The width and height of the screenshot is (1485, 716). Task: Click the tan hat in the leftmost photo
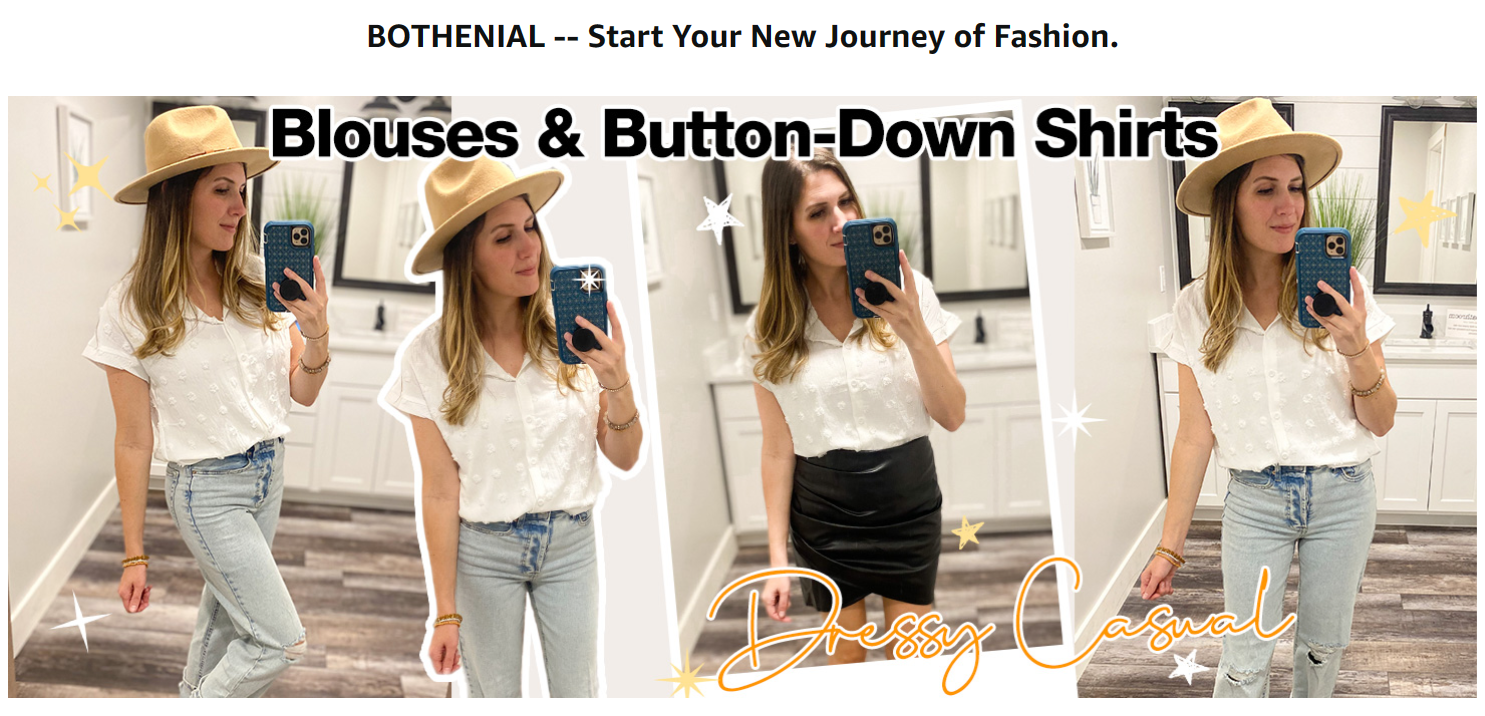click(x=195, y=152)
